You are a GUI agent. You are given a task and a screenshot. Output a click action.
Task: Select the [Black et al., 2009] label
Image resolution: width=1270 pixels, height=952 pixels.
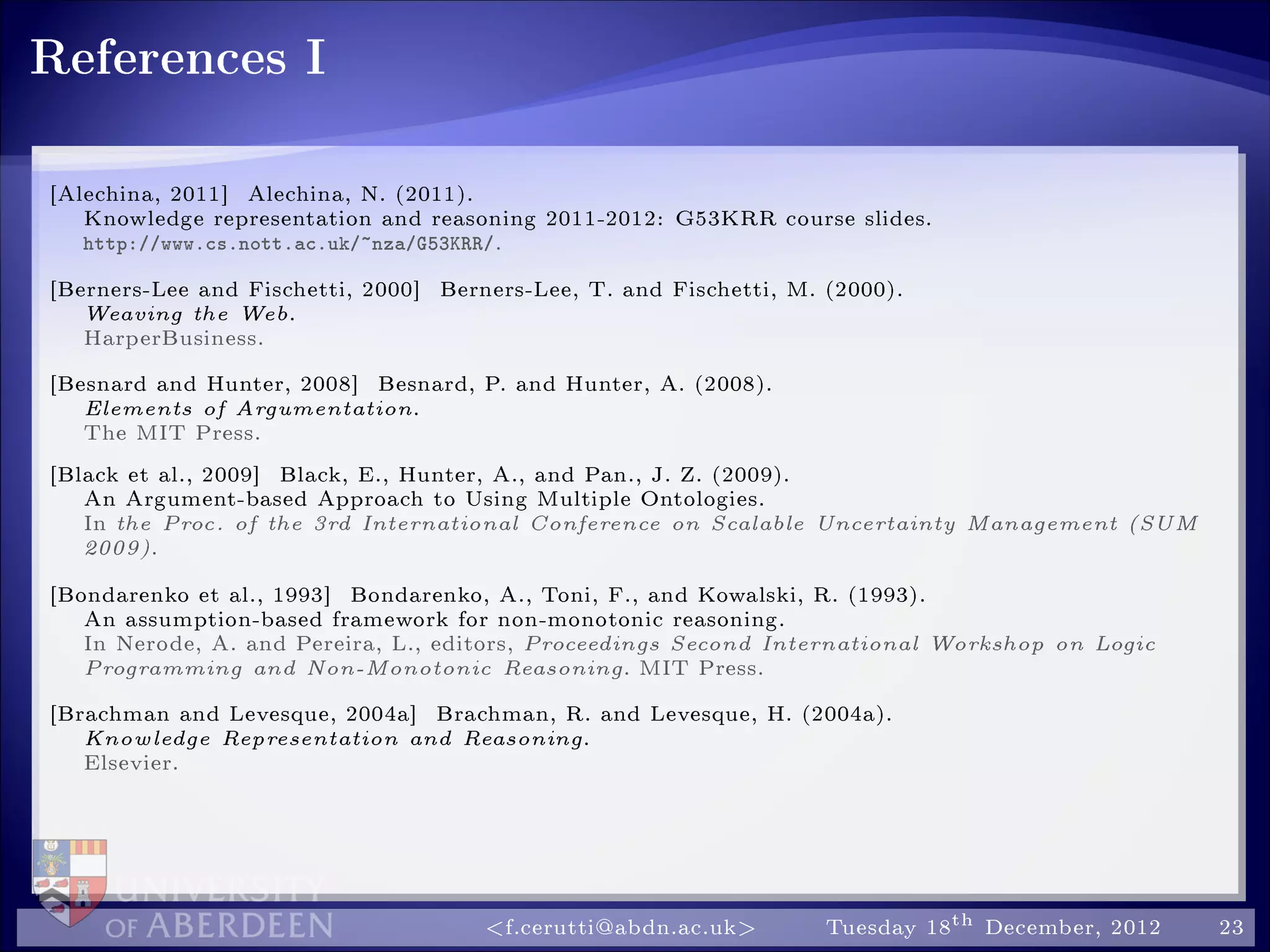coord(155,475)
